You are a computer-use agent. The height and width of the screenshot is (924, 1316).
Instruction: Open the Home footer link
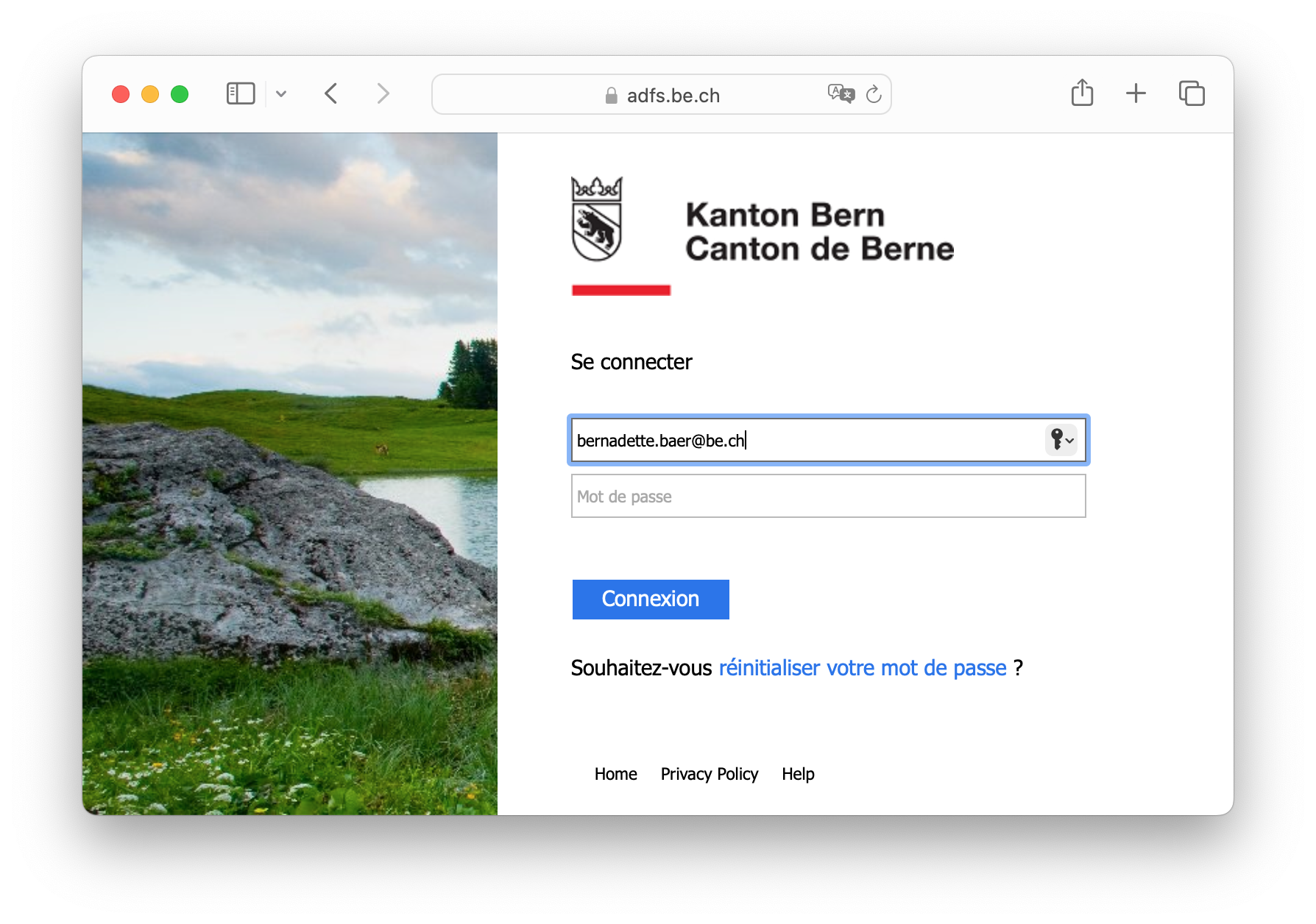click(615, 774)
